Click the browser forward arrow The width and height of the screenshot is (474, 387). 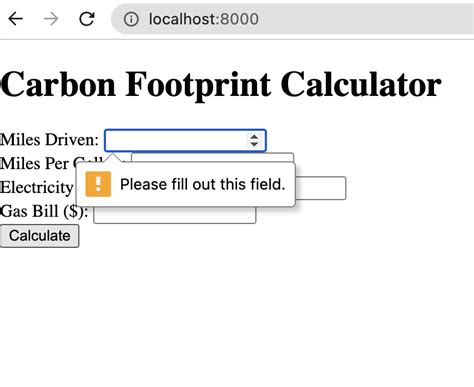[x=51, y=19]
